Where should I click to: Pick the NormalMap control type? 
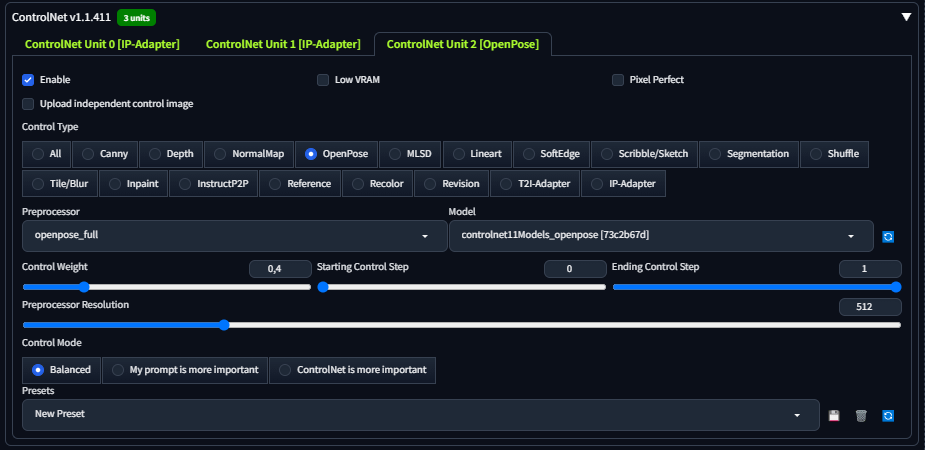(249, 154)
